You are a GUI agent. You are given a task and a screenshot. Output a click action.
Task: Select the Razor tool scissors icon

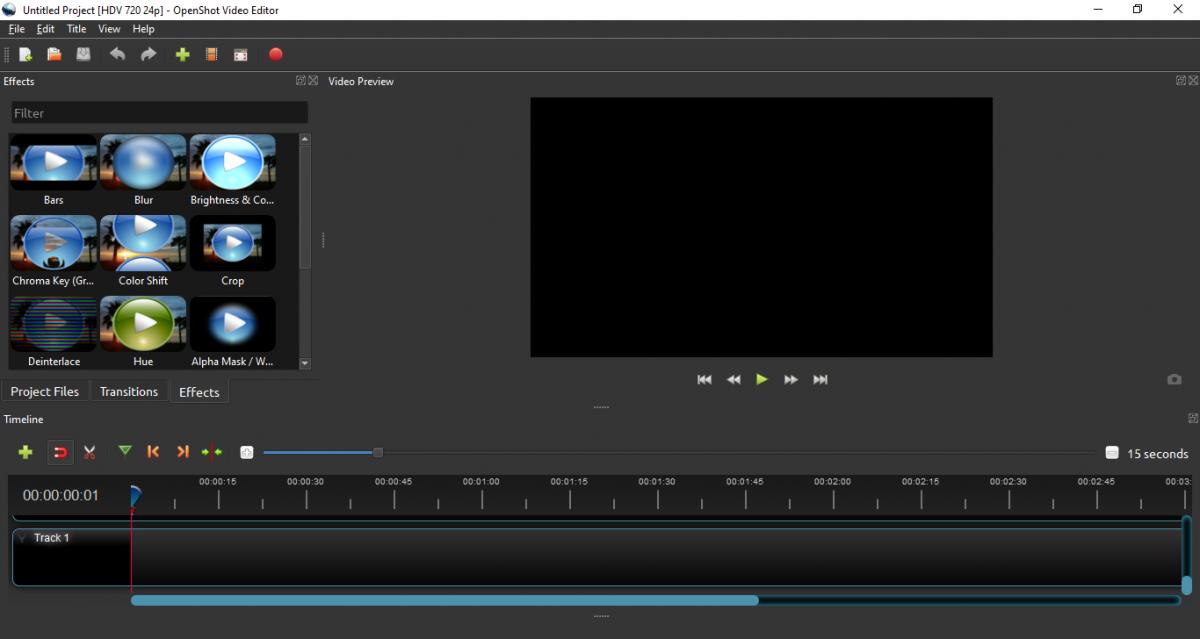point(90,453)
